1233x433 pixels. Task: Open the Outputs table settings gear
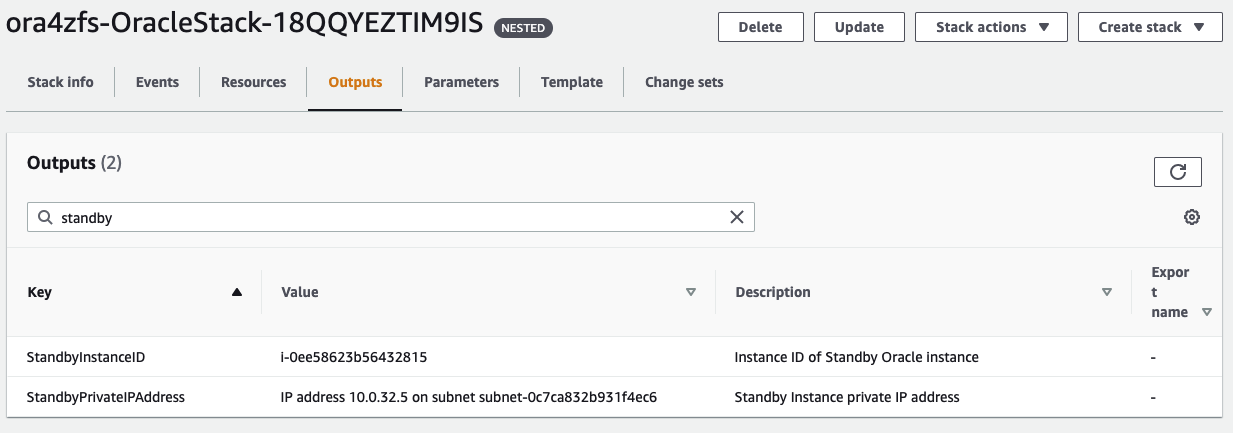(1191, 217)
